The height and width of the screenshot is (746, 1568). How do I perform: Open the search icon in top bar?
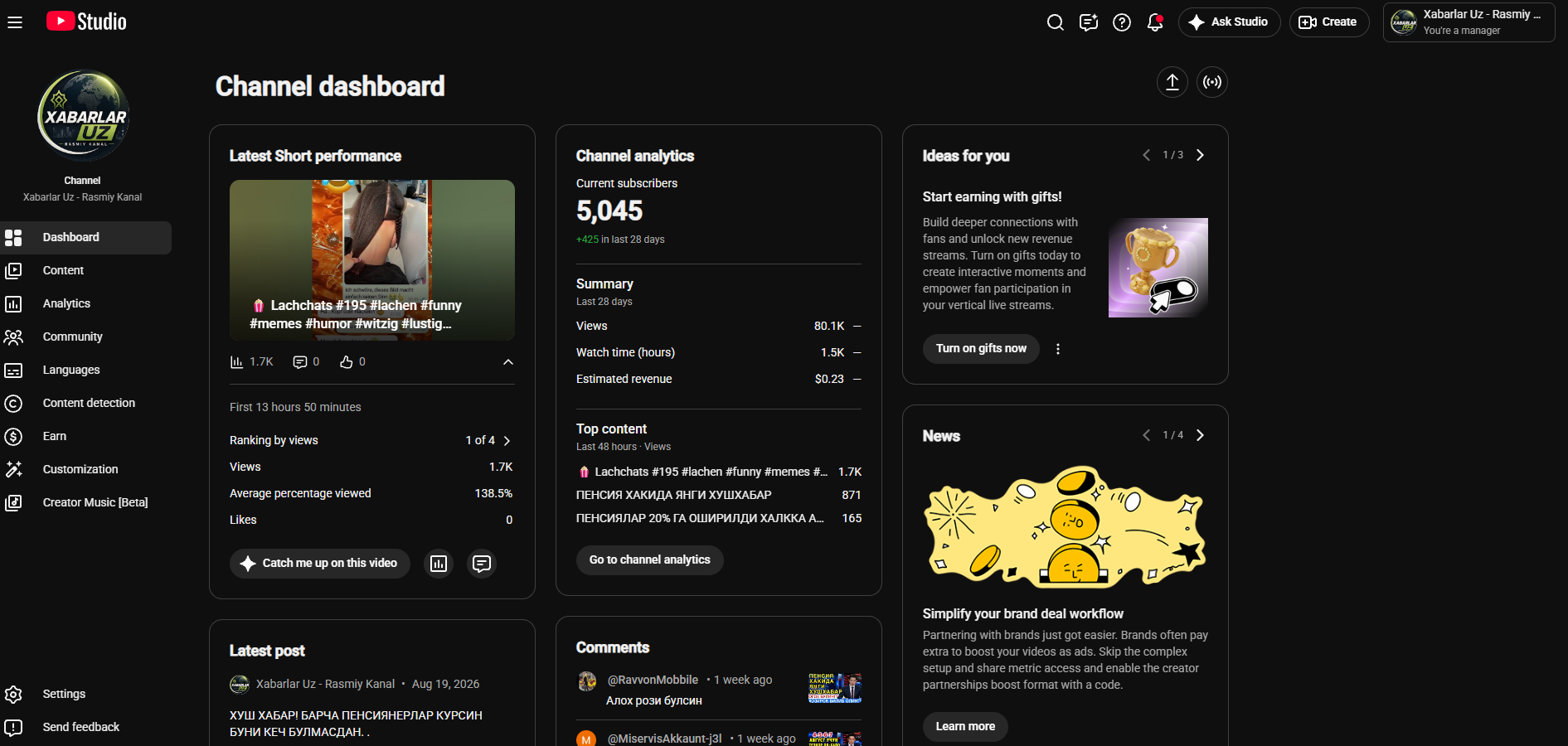tap(1055, 22)
